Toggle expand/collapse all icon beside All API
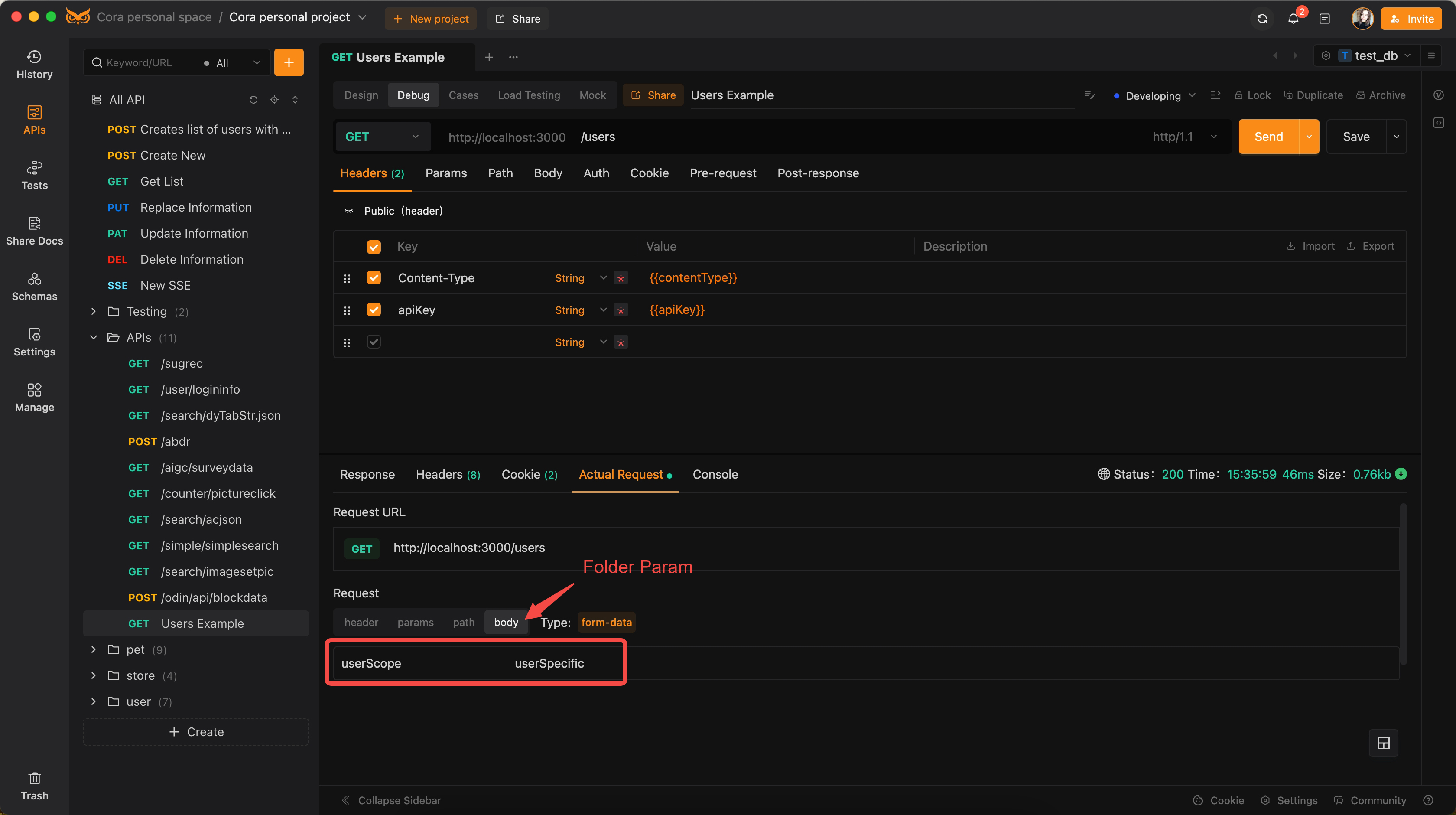This screenshot has width=1456, height=815. (x=295, y=100)
